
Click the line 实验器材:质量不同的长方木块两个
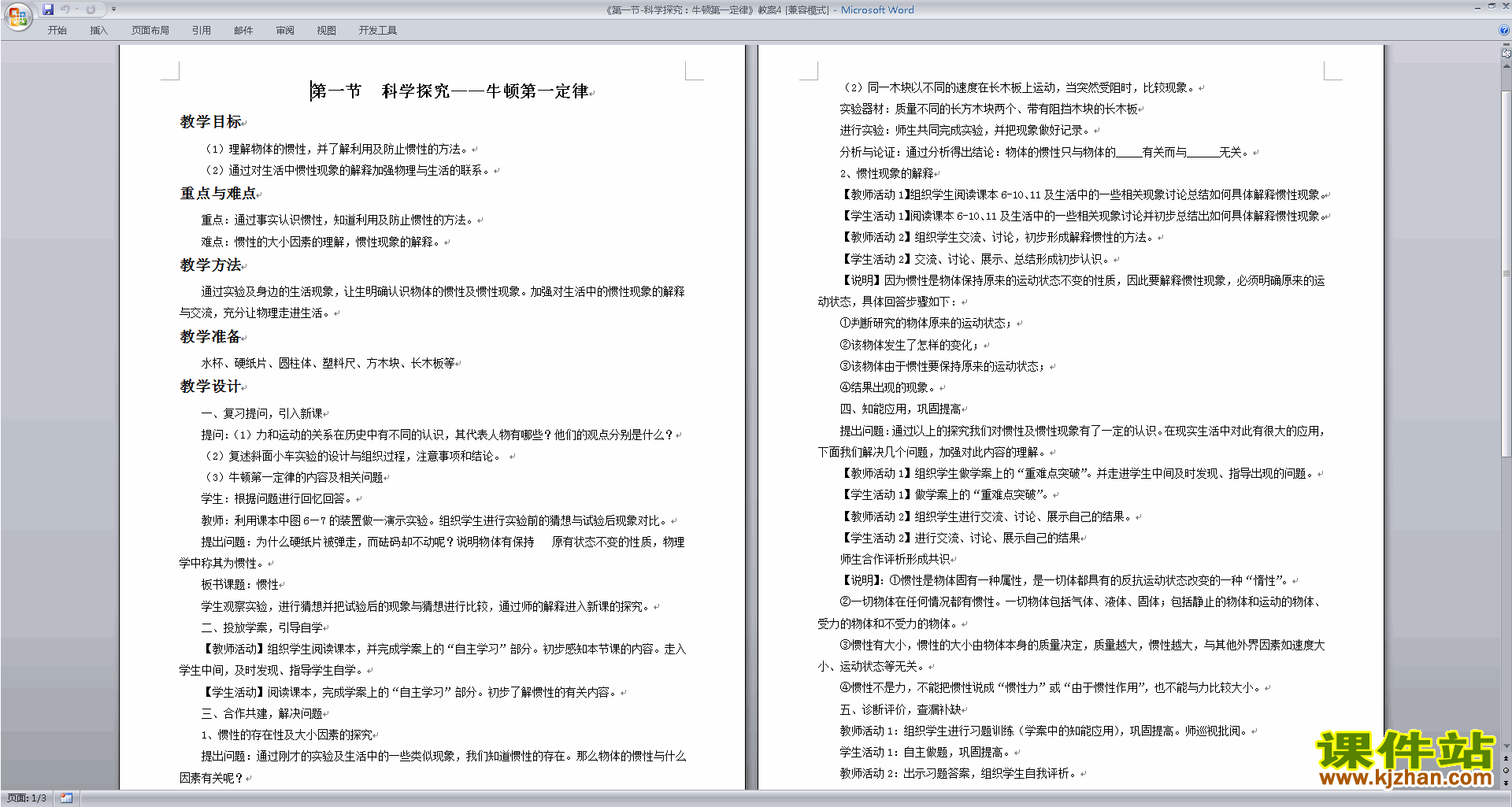[989, 109]
